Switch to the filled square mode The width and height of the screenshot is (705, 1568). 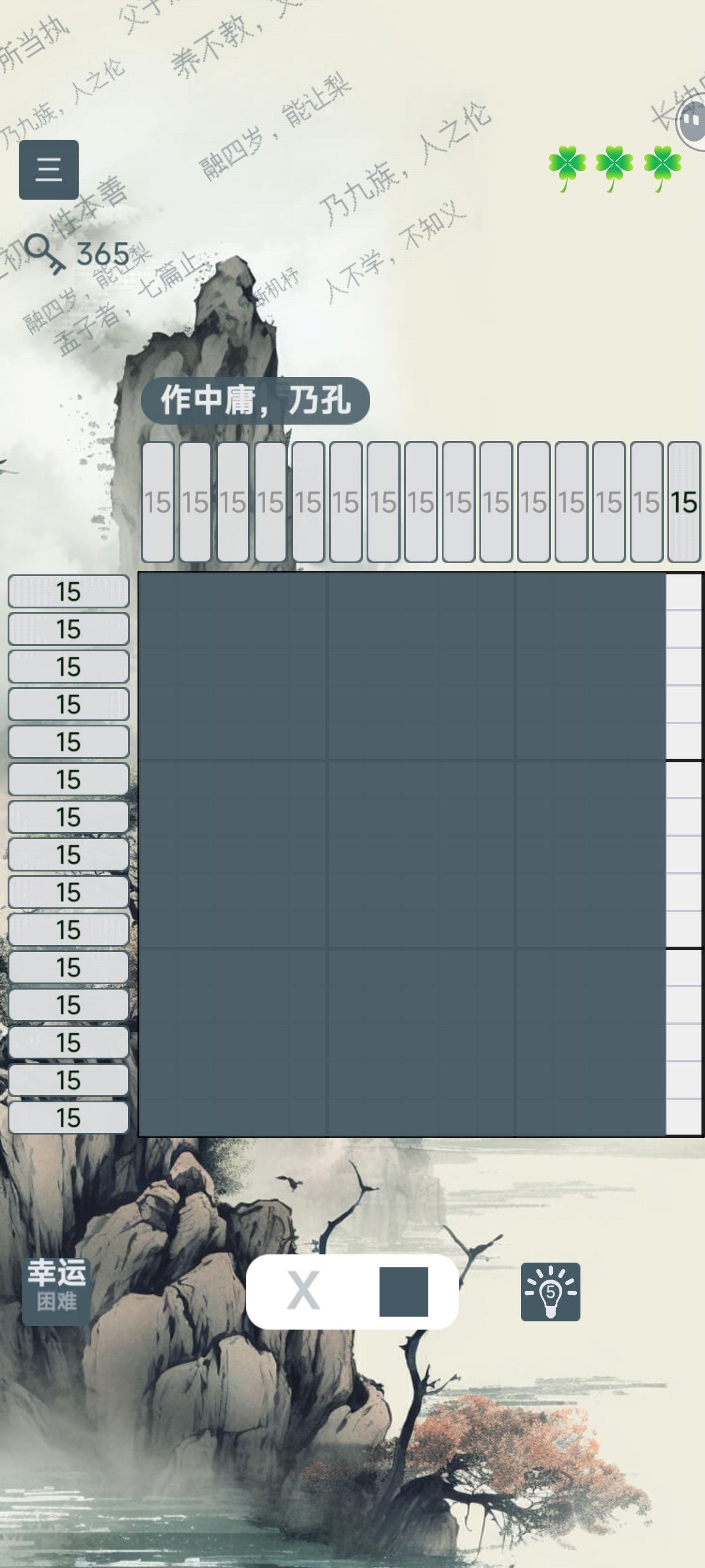coord(404,1291)
